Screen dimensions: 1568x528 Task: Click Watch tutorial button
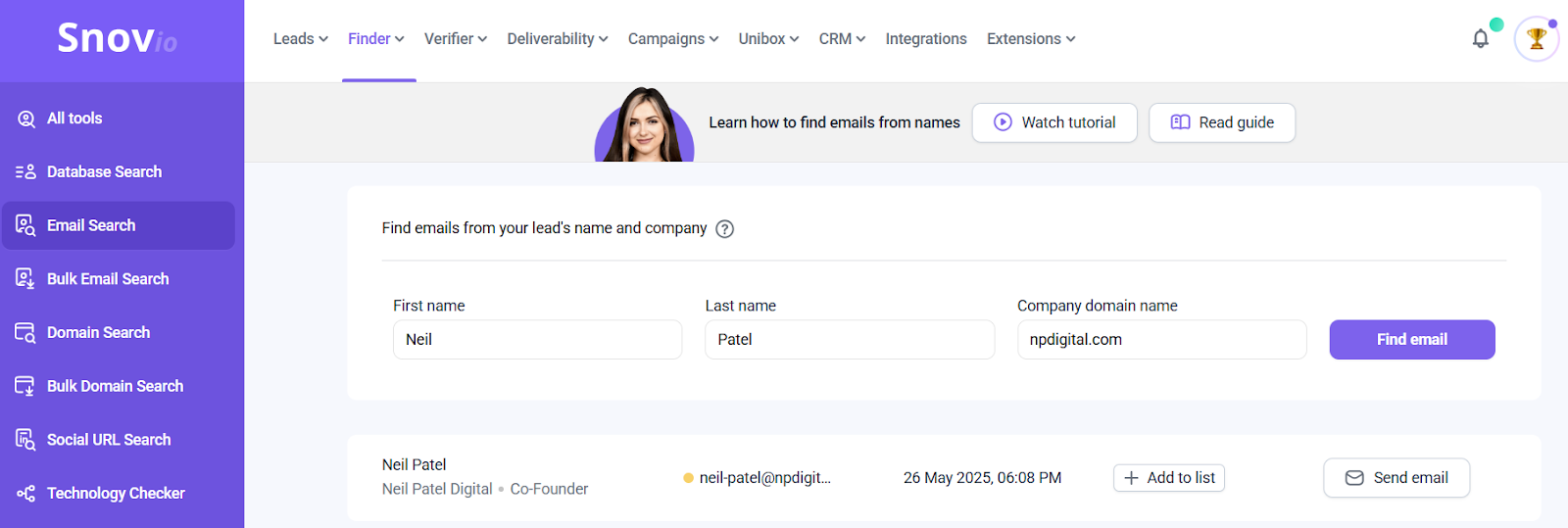pyautogui.click(x=1054, y=122)
